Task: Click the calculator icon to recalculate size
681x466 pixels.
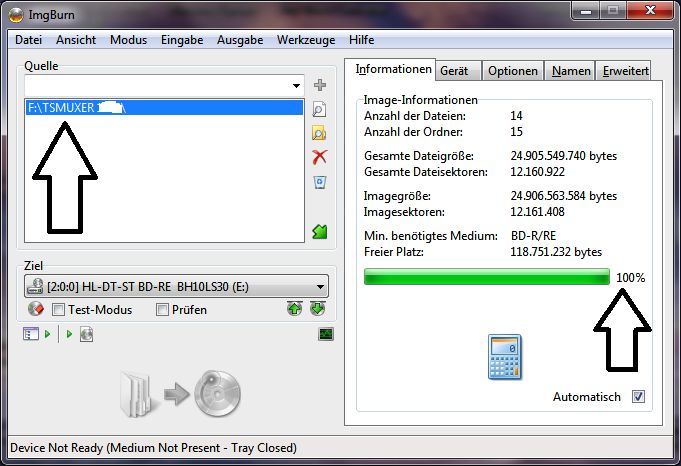Action: click(x=505, y=357)
